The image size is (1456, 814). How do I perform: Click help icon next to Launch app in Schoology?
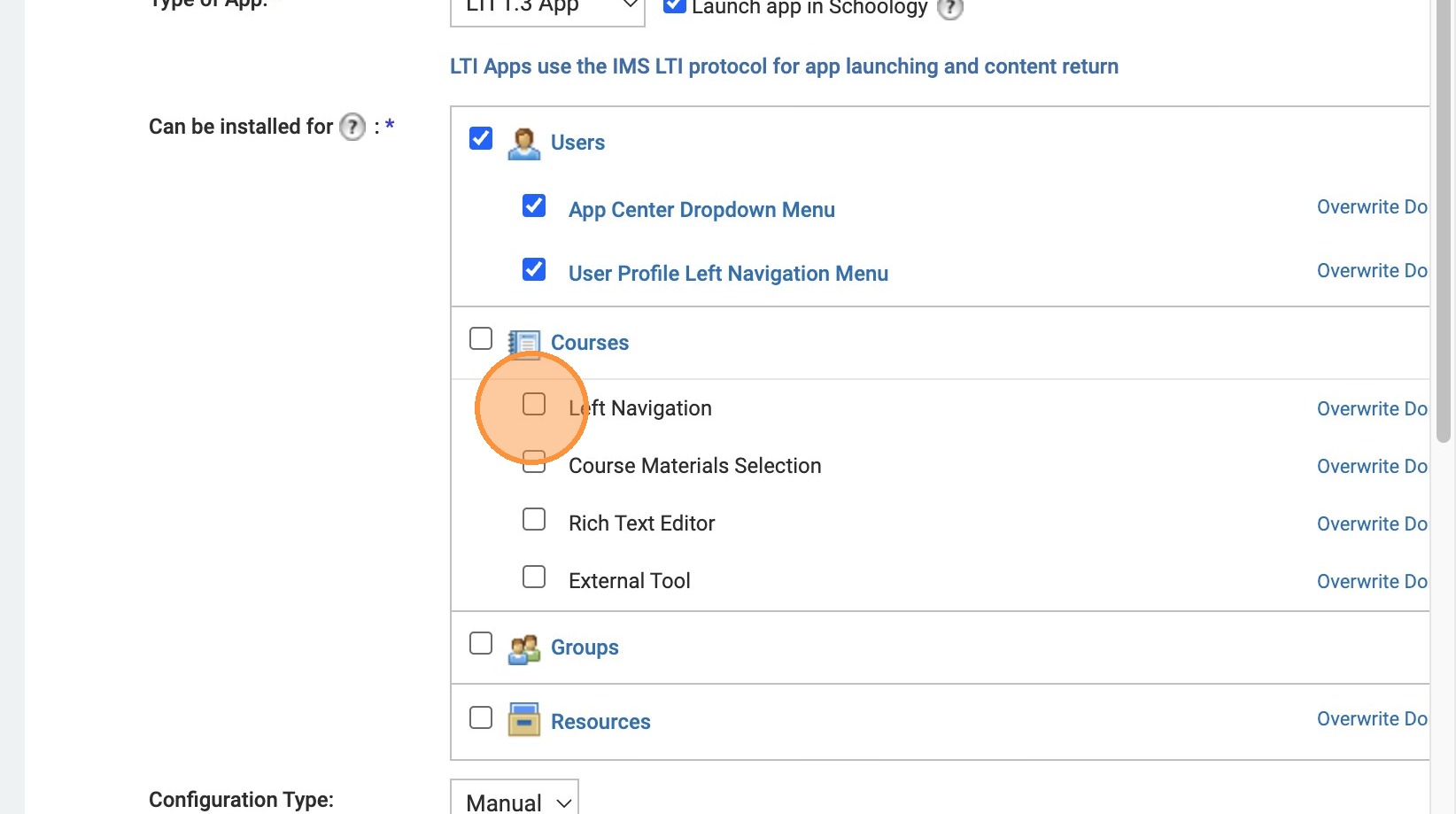[949, 9]
